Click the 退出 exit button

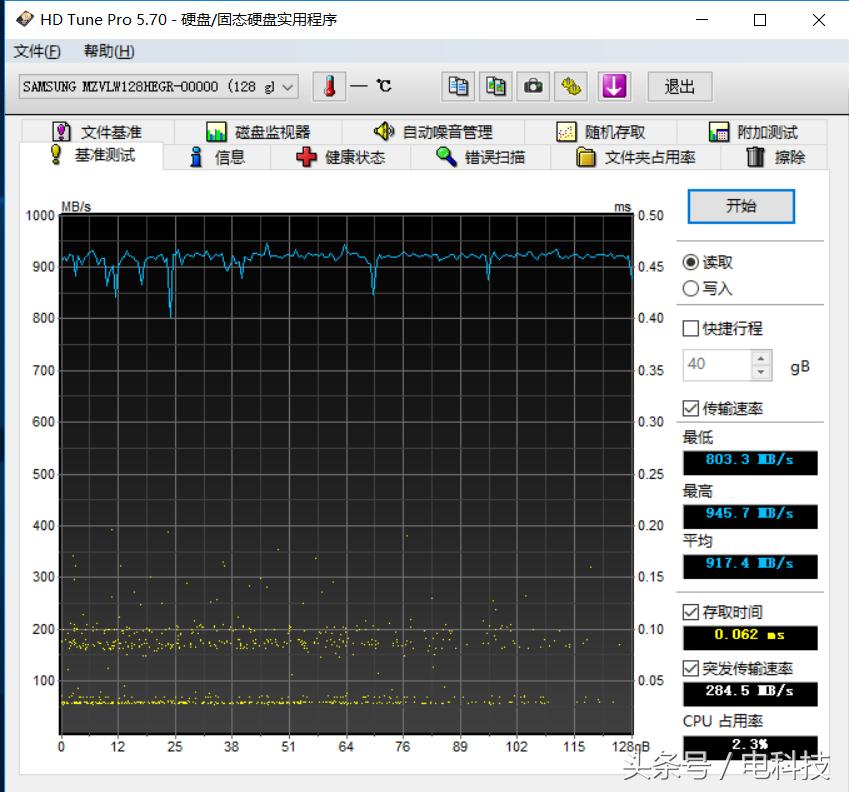(x=680, y=87)
